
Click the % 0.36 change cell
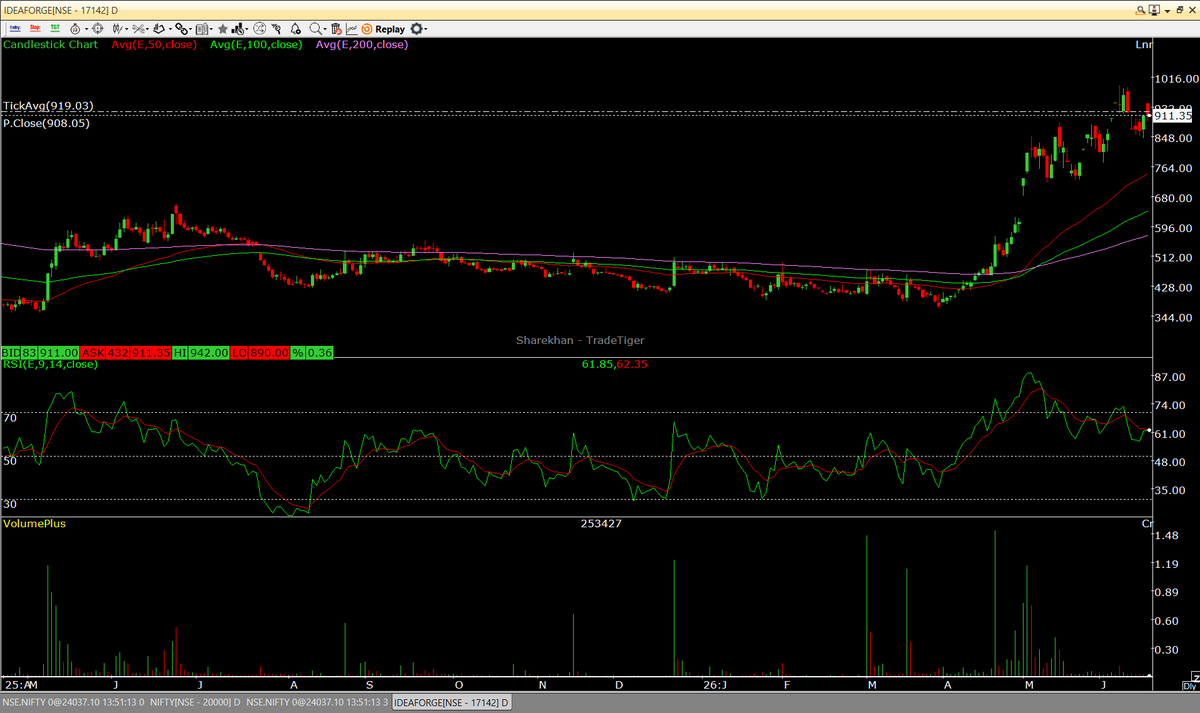point(312,352)
